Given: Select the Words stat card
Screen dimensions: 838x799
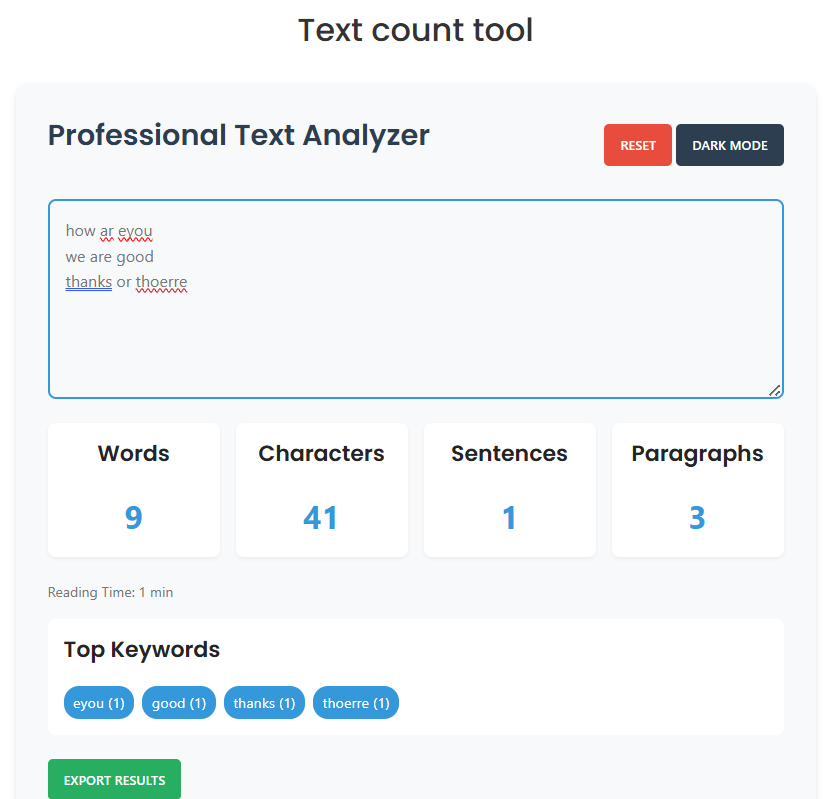Looking at the screenshot, I should (x=133, y=490).
